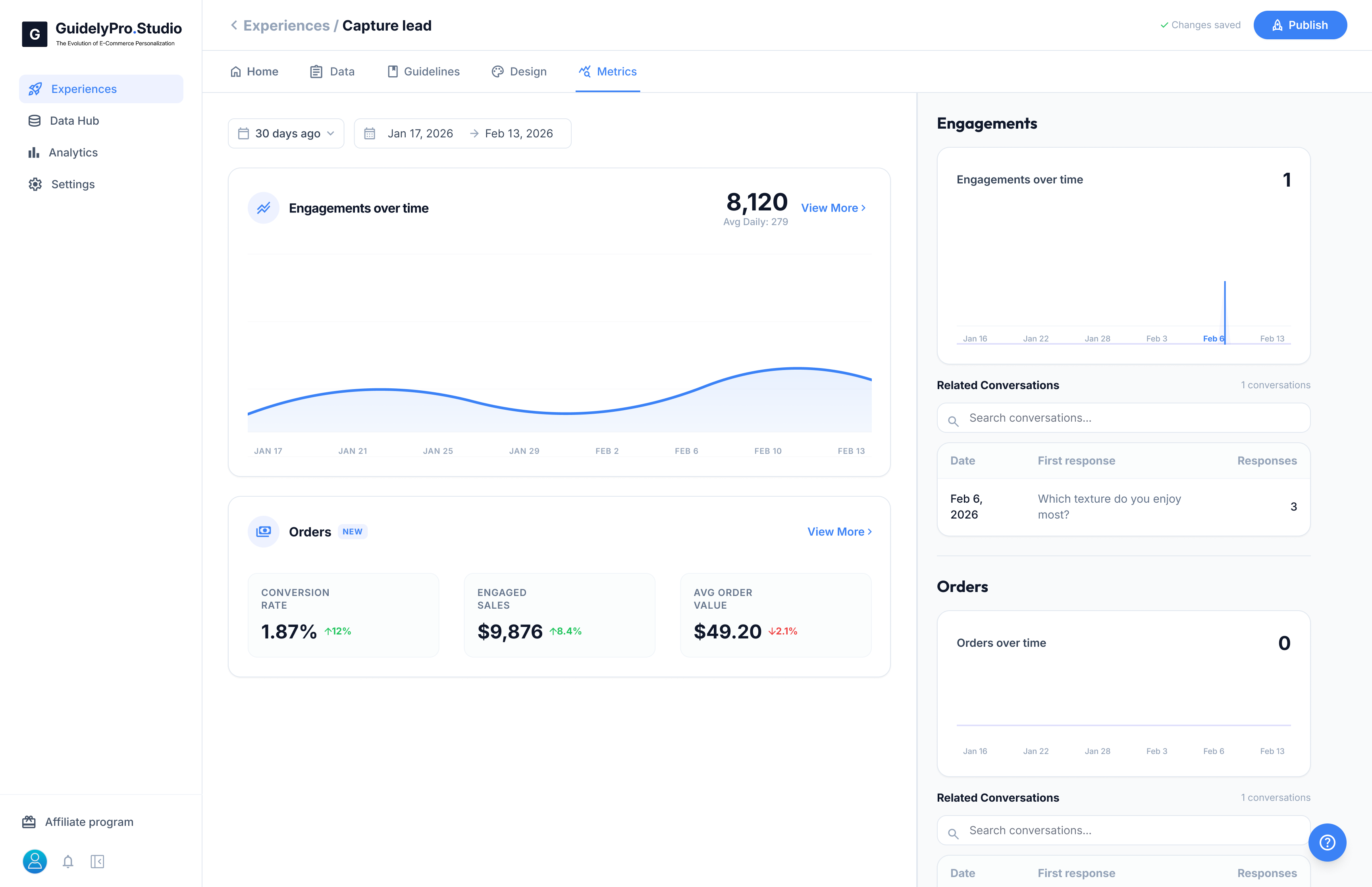The width and height of the screenshot is (1372, 887).
Task: Open the help bubble in bottom-right corner
Action: point(1328,842)
